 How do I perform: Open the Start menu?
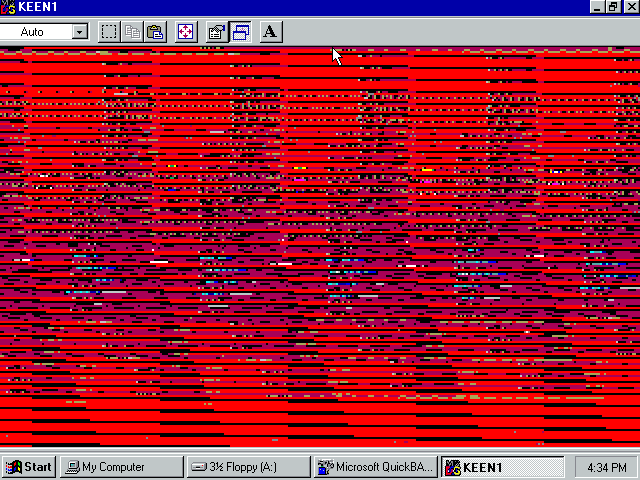point(29,467)
